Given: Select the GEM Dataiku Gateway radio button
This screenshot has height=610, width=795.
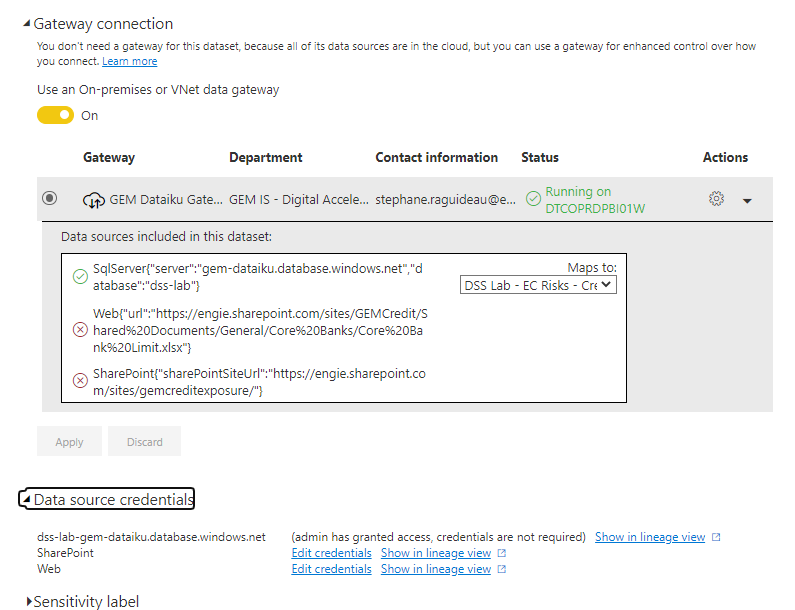Looking at the screenshot, I should (49, 198).
